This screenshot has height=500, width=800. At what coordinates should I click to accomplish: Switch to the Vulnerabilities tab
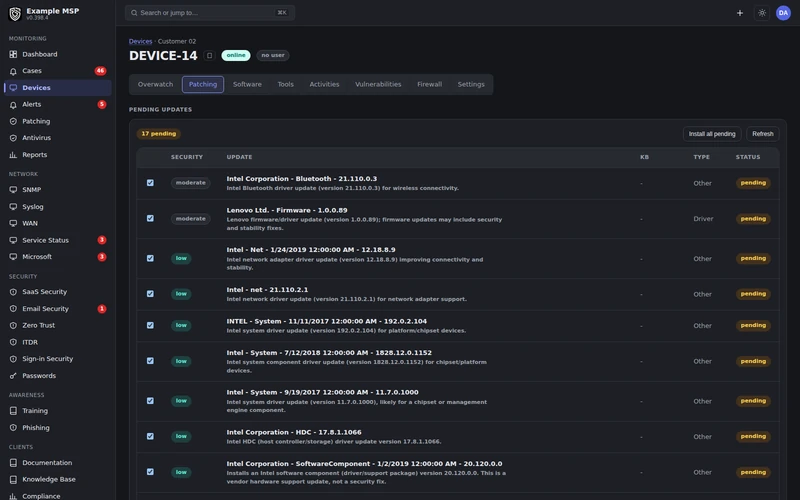click(378, 84)
